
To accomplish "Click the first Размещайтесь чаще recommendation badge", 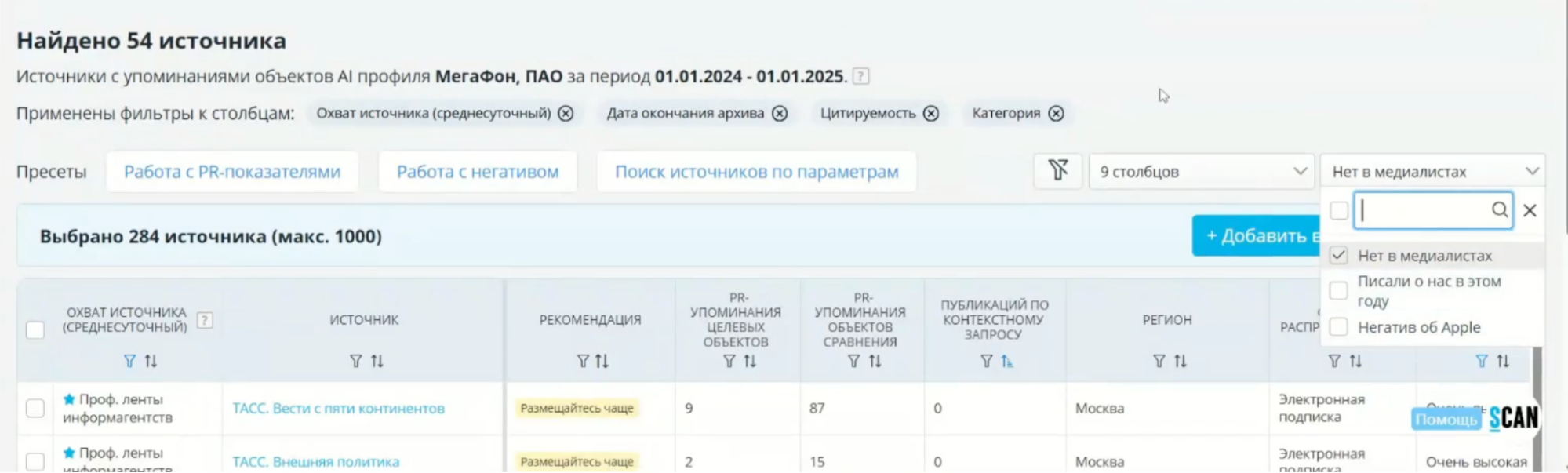I will coord(577,409).
